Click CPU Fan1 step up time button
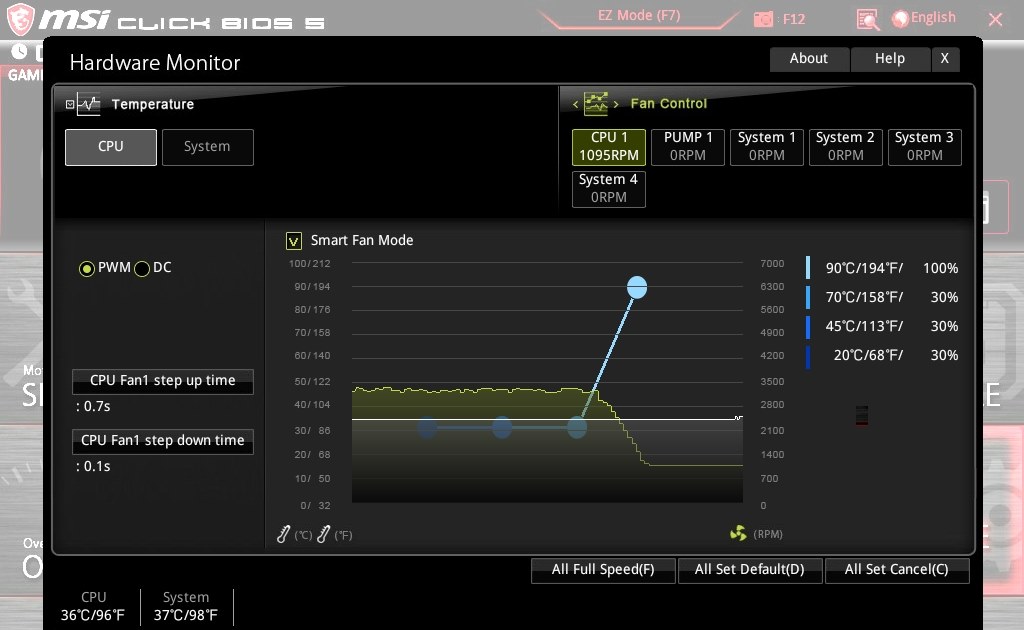1024x630 pixels. click(x=163, y=381)
